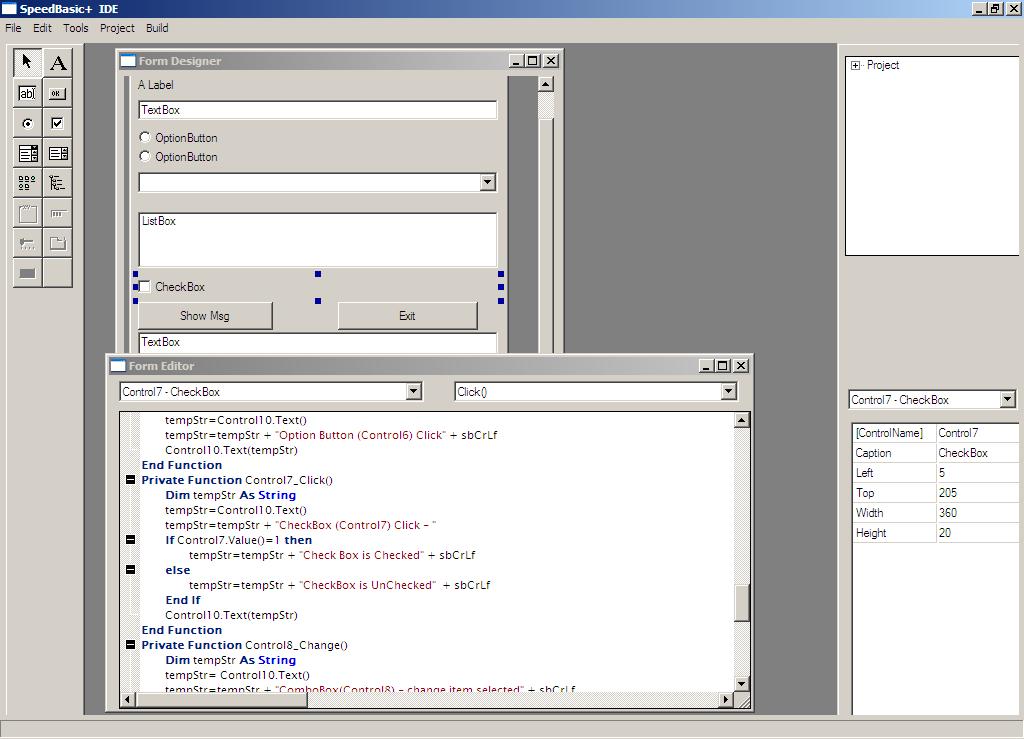Click the TextBox below the Show Msg button
1024x739 pixels.
coord(318,343)
